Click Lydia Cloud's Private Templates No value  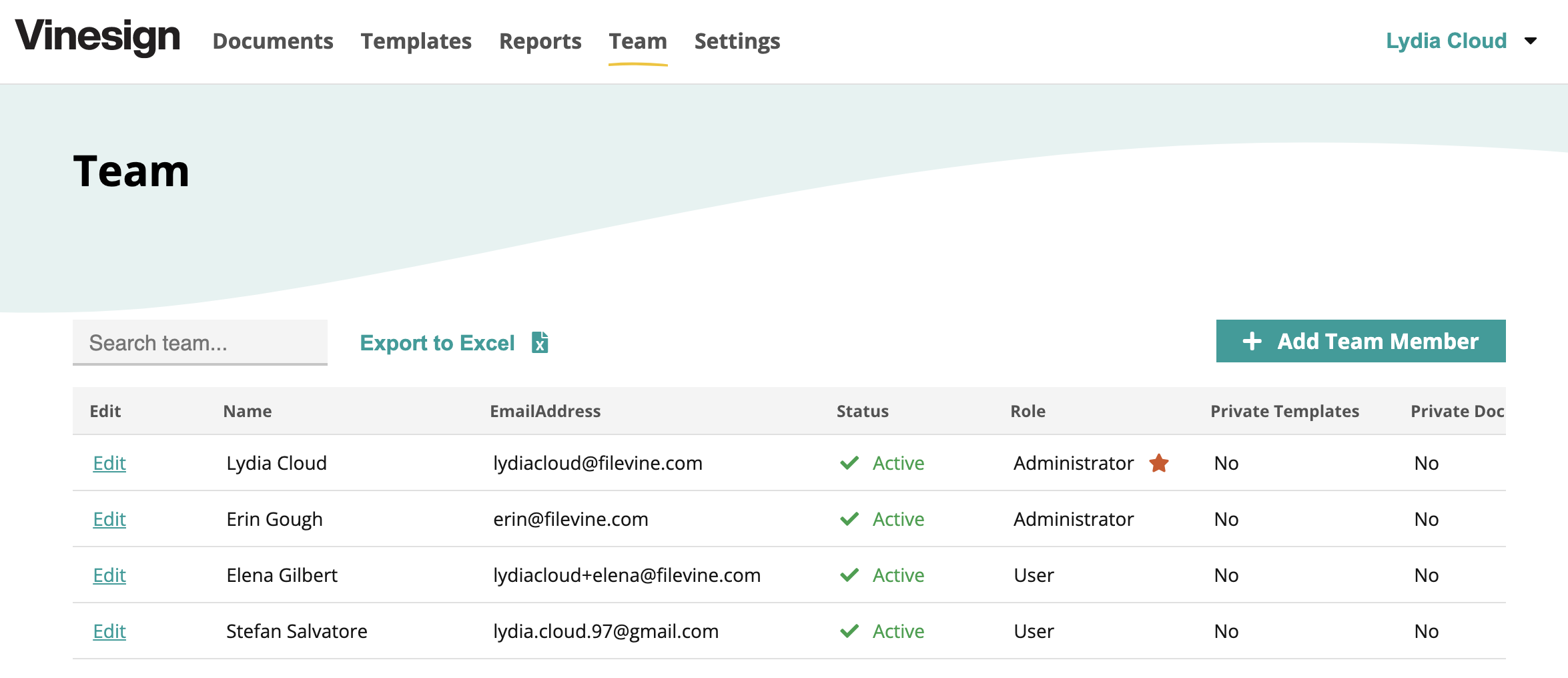[1226, 463]
